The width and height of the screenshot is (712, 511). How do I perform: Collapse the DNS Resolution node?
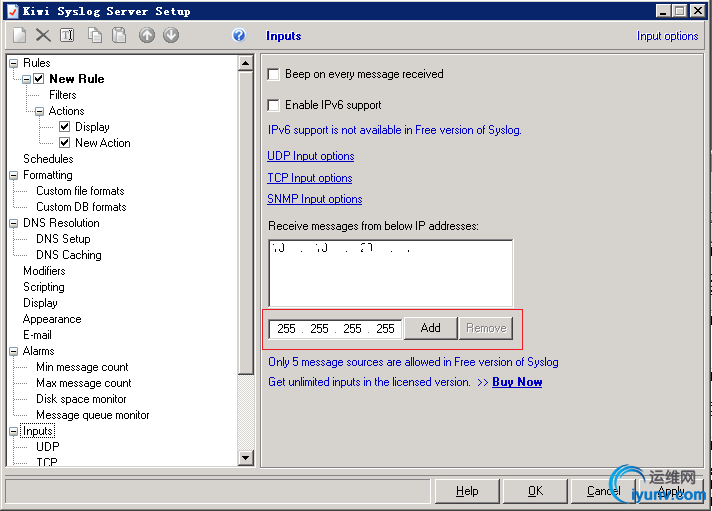(x=14, y=223)
